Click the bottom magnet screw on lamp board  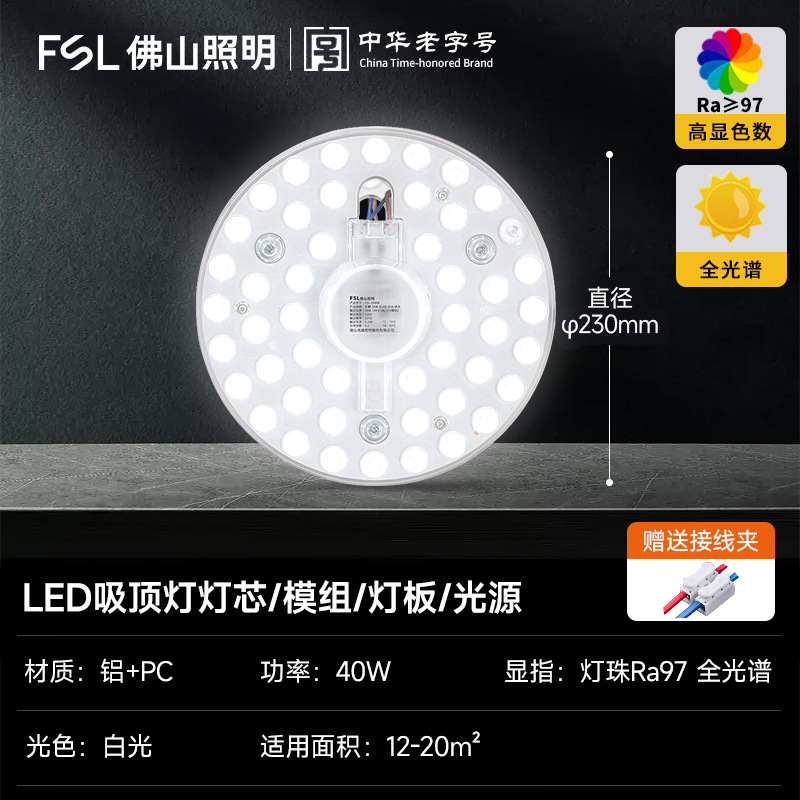point(373,428)
